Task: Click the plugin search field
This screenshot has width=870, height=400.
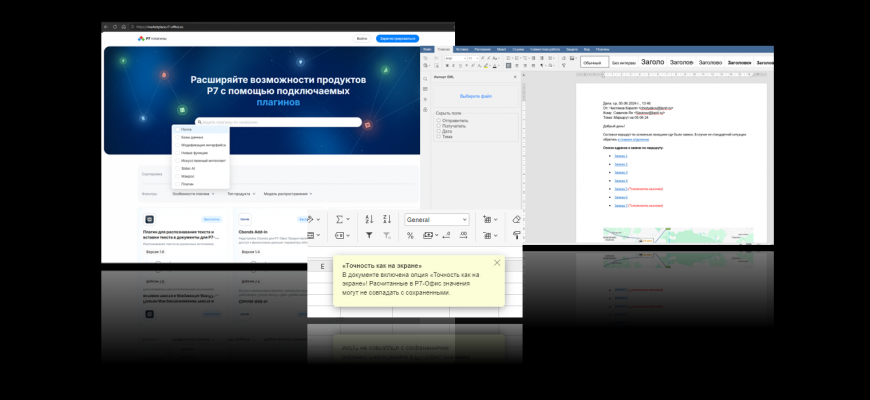Action: coord(278,122)
